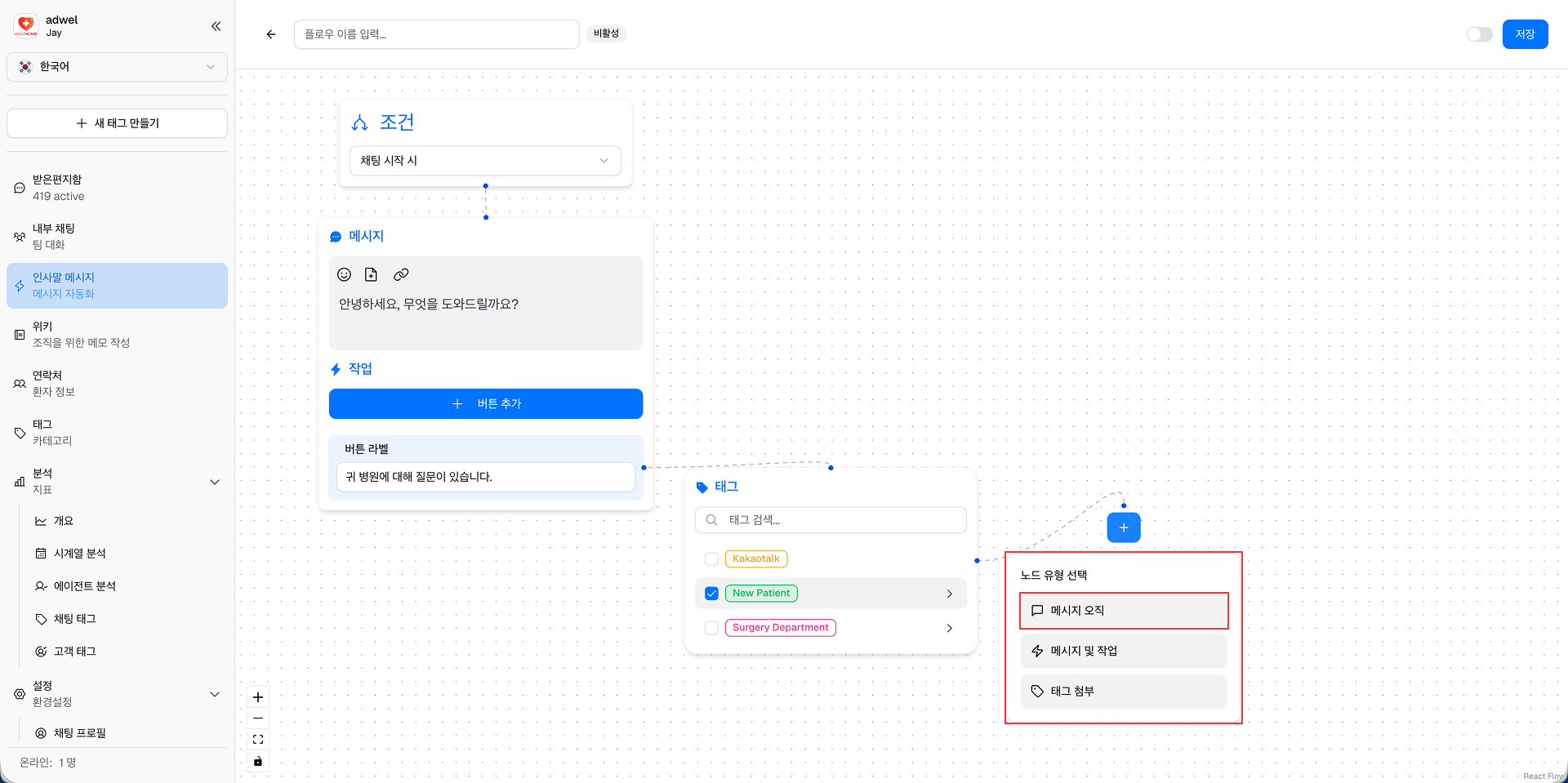
Task: Select 태그 첨부 node type
Action: pyautogui.click(x=1123, y=692)
